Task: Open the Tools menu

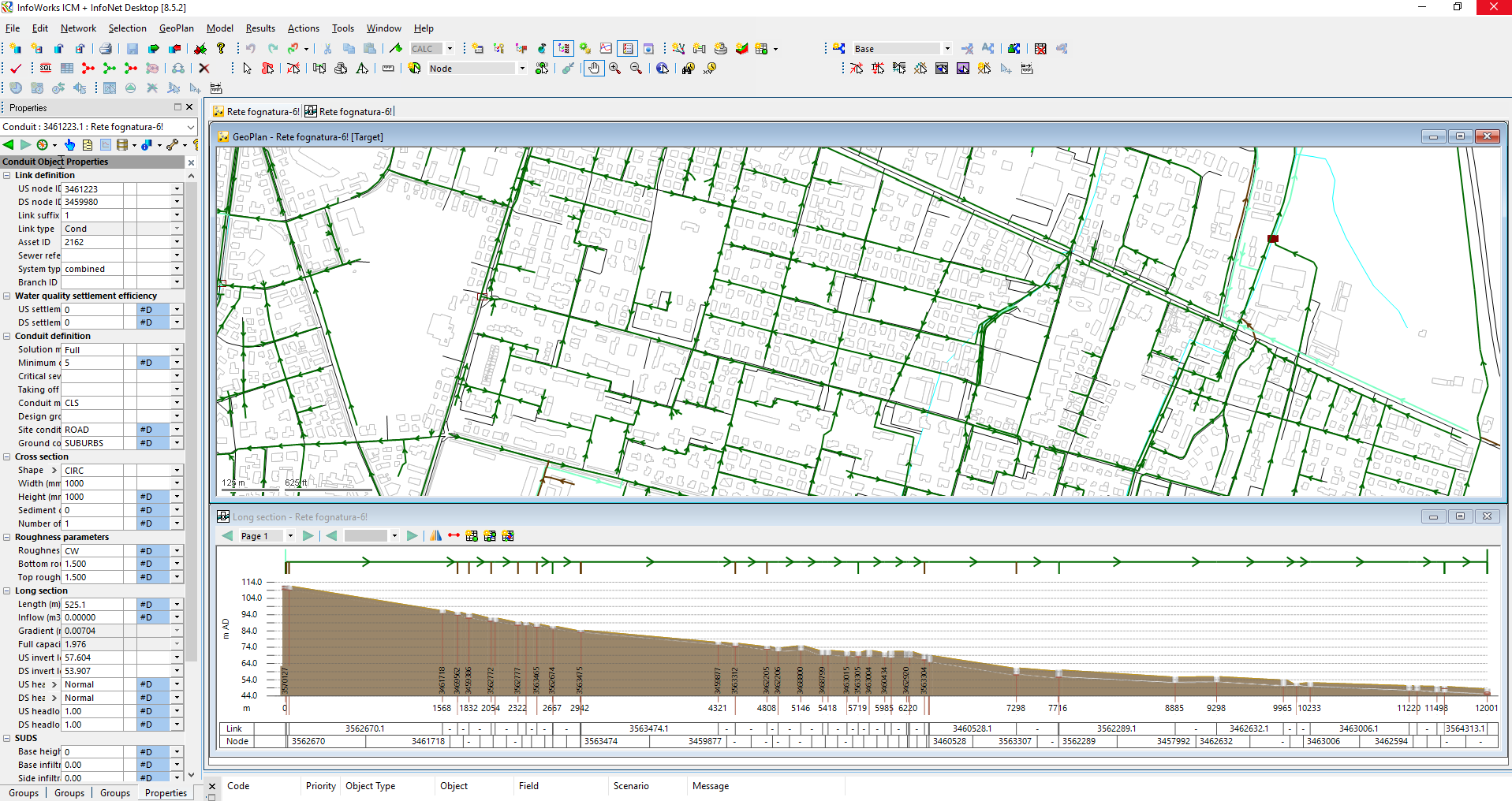Action: coord(342,28)
